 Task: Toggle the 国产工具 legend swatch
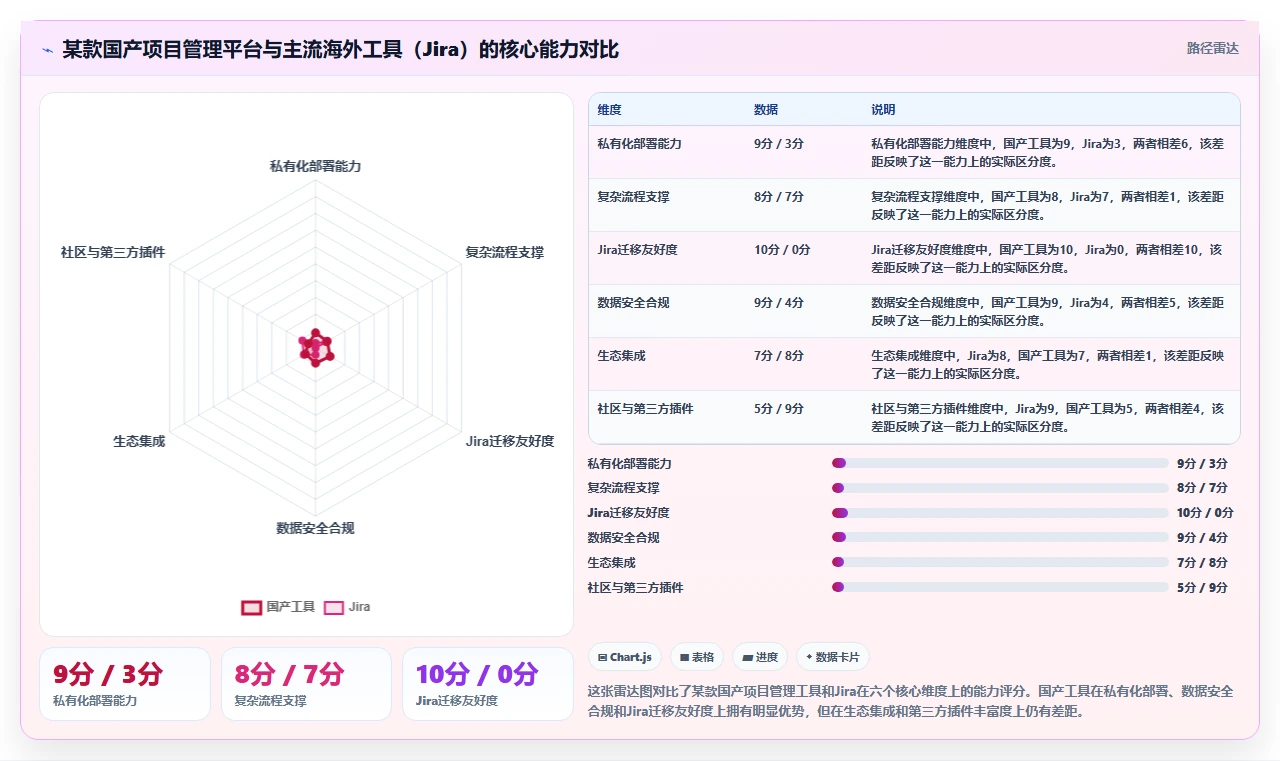252,607
